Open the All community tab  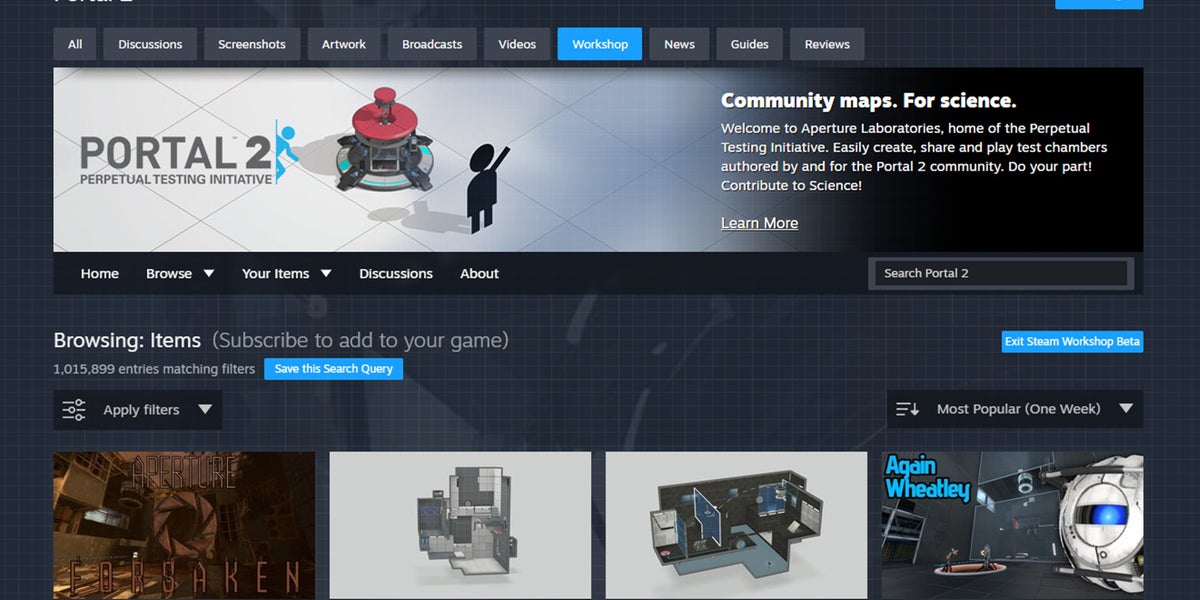point(75,44)
